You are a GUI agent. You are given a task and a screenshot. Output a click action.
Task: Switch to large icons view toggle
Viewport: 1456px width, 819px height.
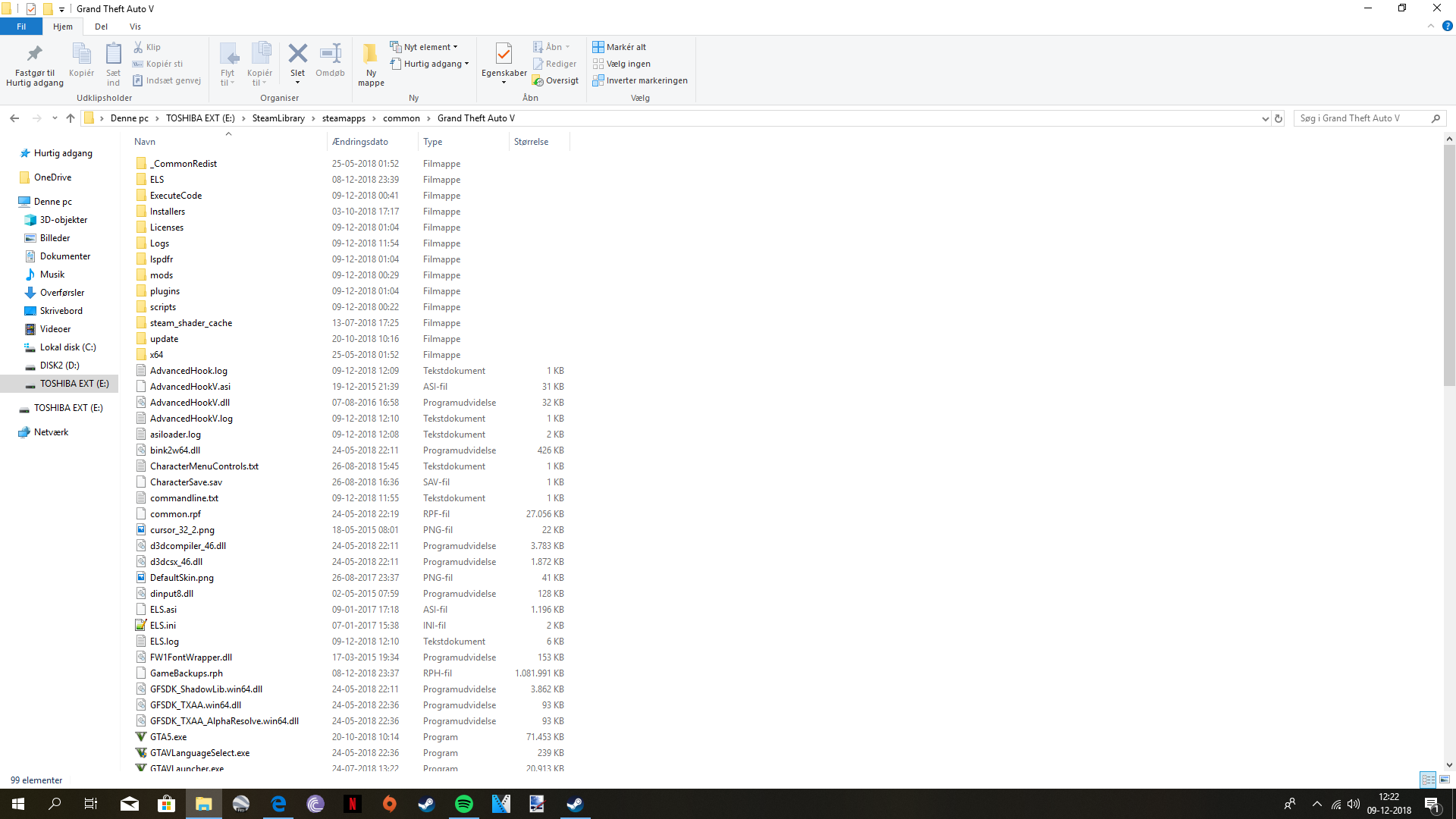(x=1445, y=780)
